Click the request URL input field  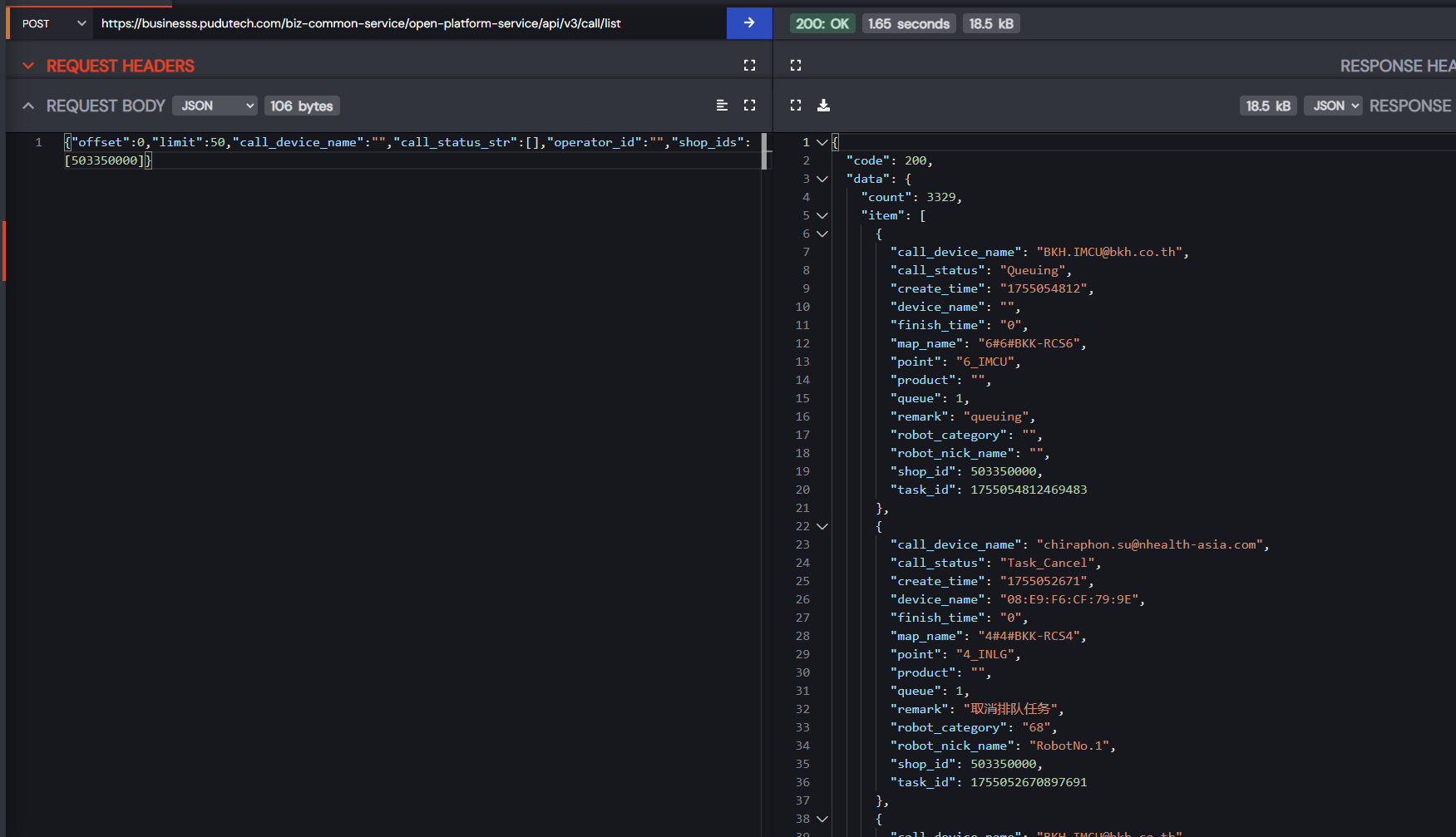(x=407, y=23)
